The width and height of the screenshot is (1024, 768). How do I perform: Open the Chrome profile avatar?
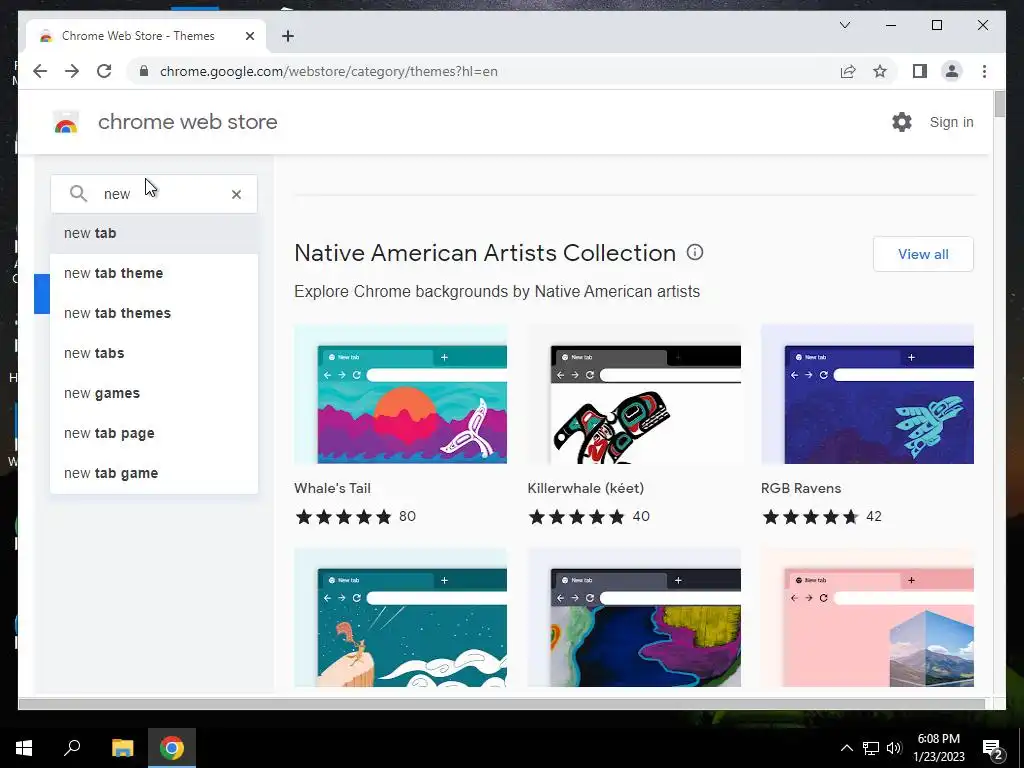click(952, 71)
